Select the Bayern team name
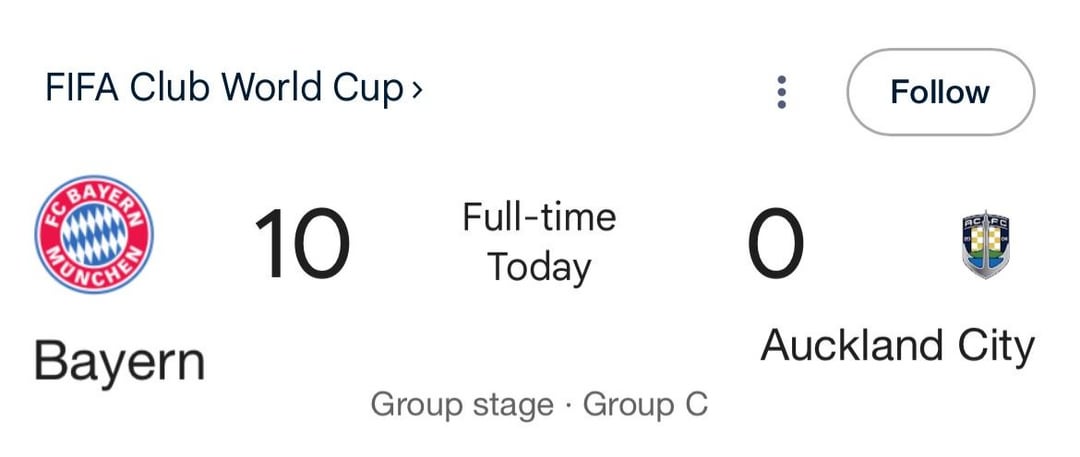This screenshot has width=1080, height=457. (119, 360)
